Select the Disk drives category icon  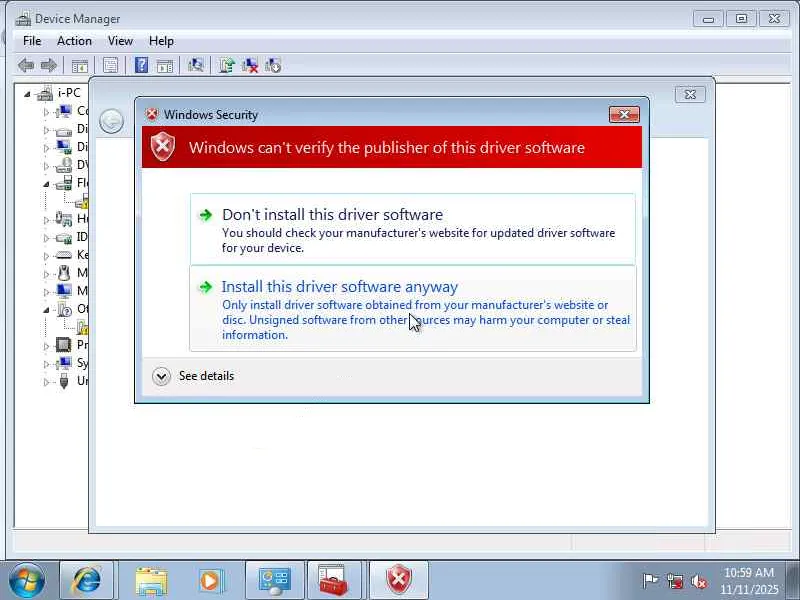(64, 131)
